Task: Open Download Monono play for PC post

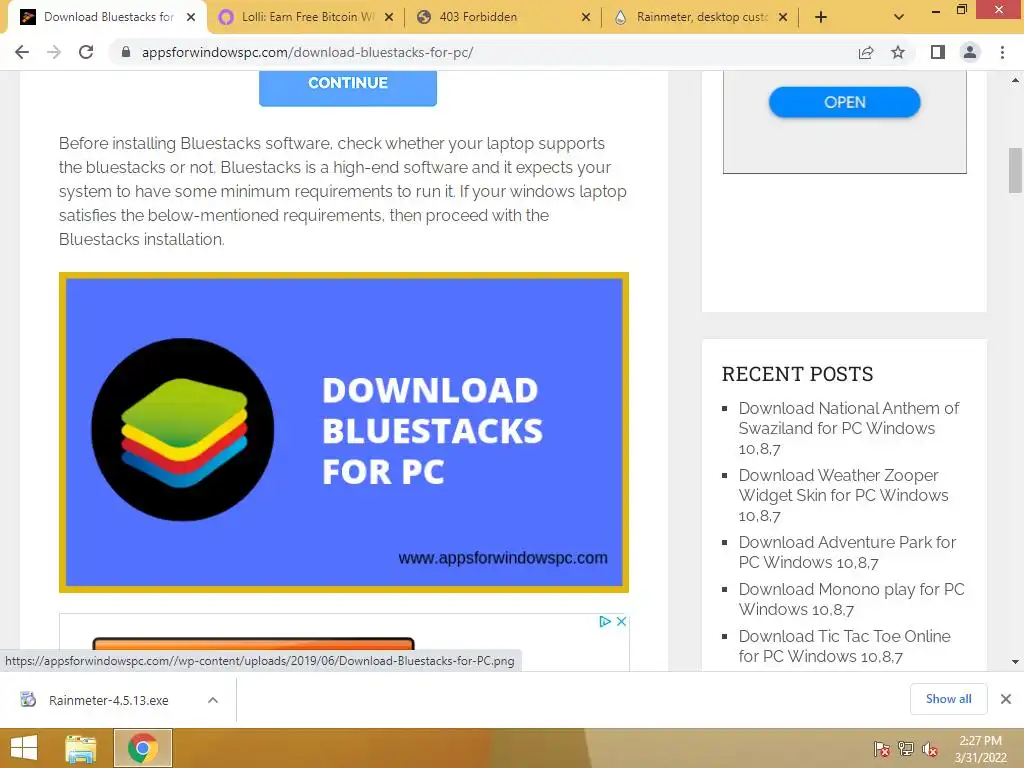Action: [851, 600]
